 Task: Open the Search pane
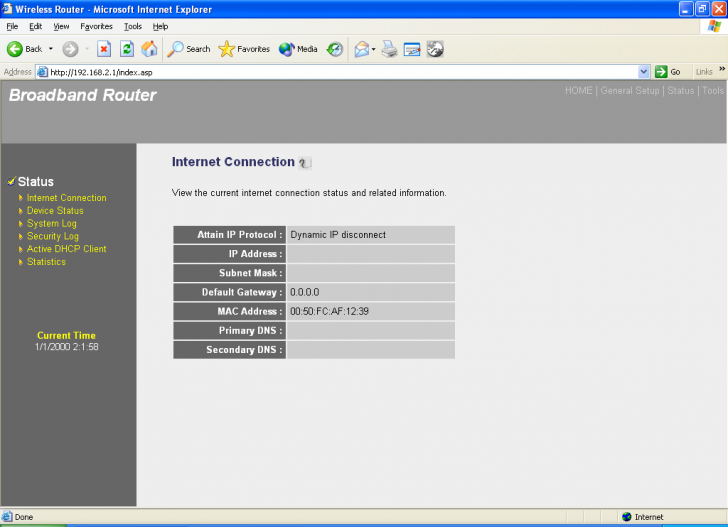coord(189,49)
